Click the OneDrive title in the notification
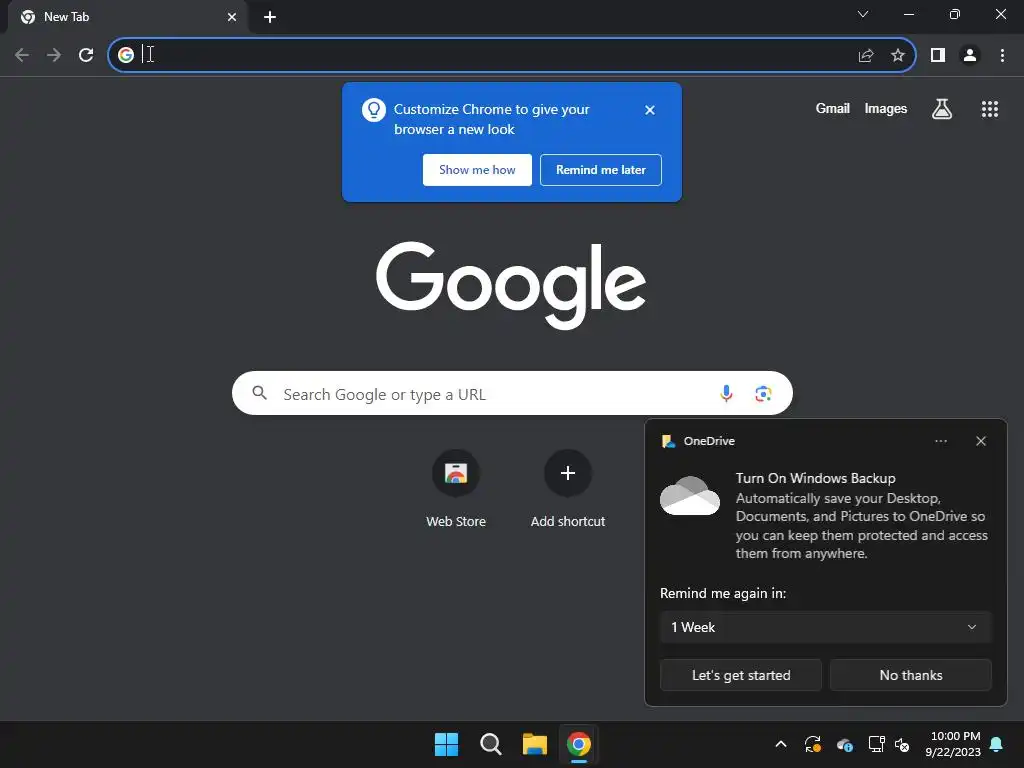The height and width of the screenshot is (768, 1024). (x=709, y=441)
